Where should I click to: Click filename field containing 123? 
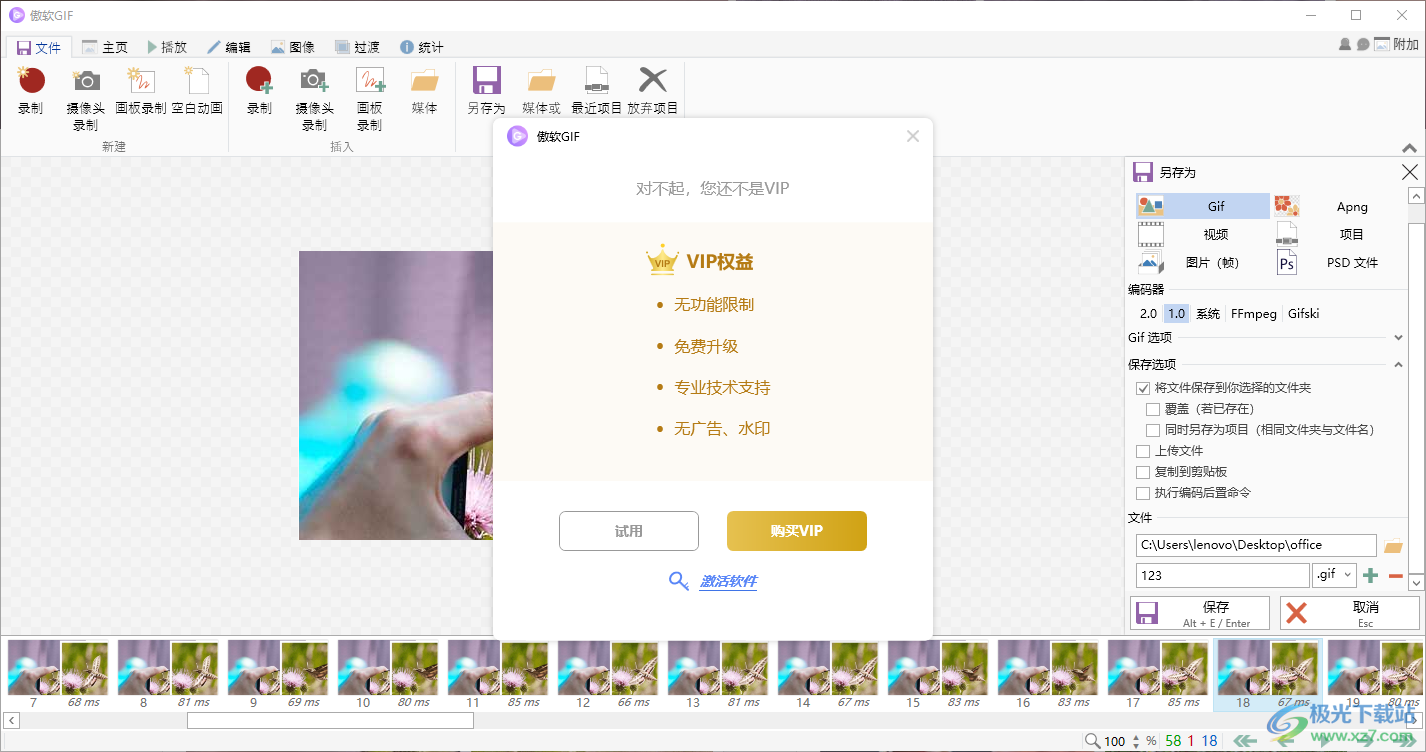tap(1222, 575)
